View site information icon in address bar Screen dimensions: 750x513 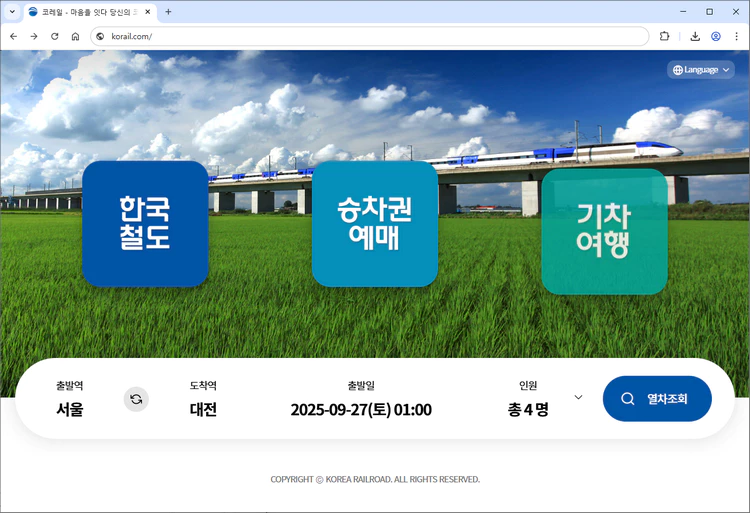coord(100,36)
